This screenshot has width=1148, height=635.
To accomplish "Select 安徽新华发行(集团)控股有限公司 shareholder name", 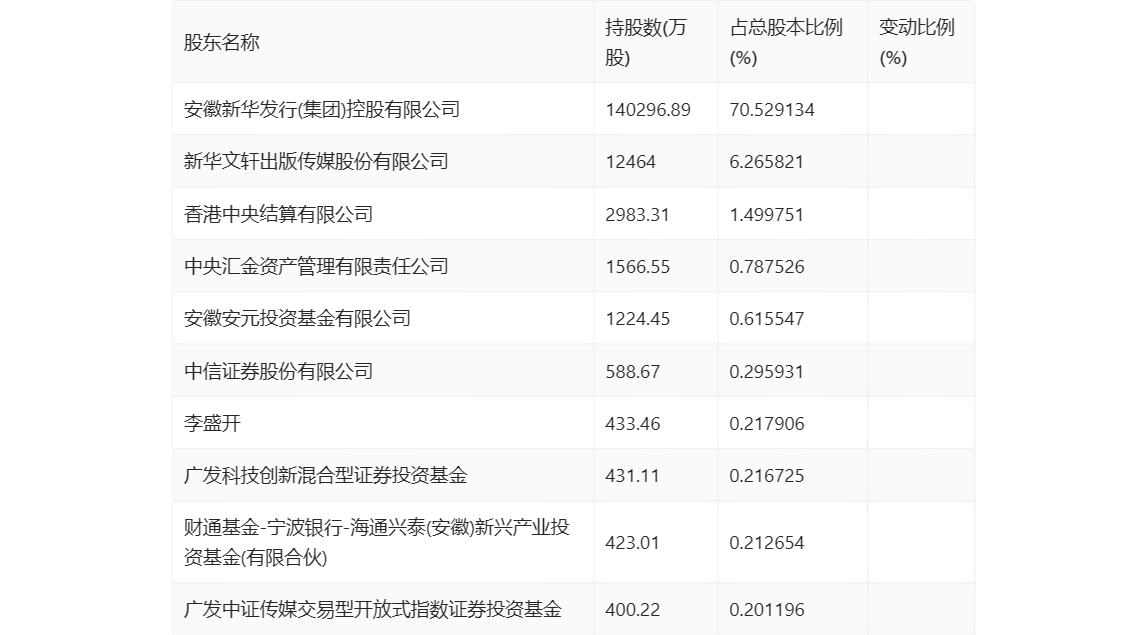I will (x=322, y=109).
